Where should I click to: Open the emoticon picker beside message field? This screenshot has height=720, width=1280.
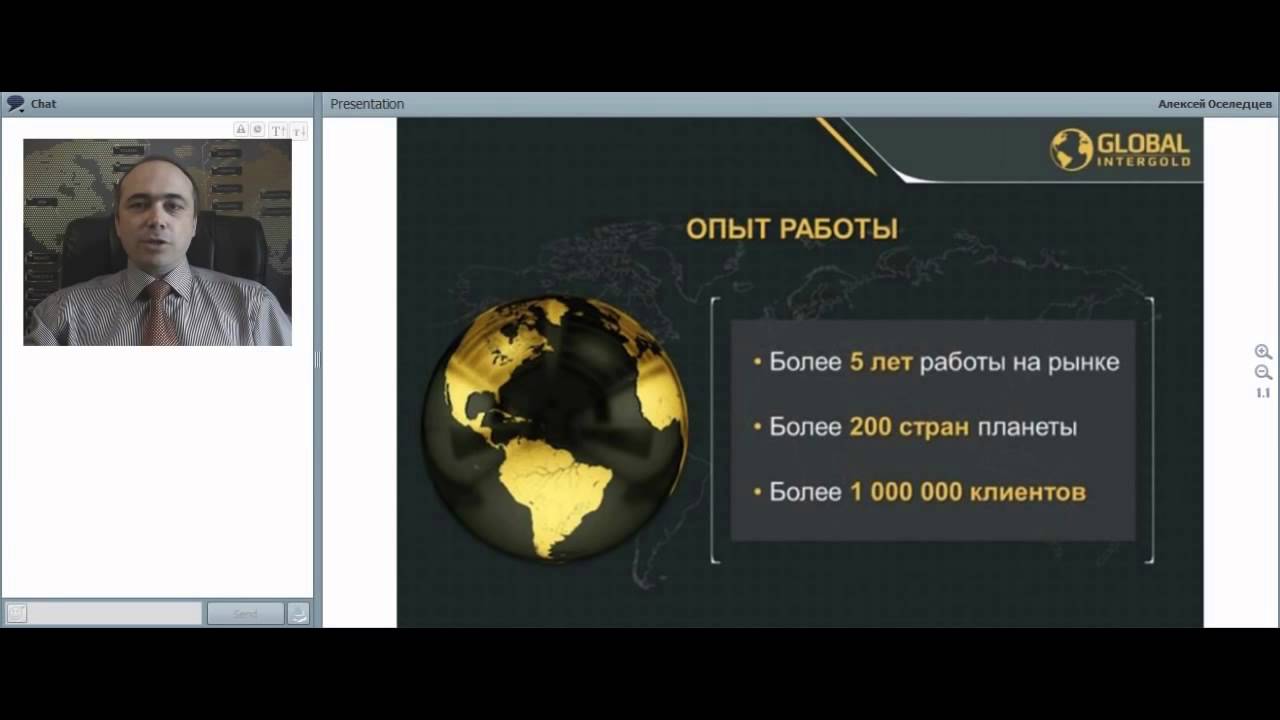point(17,614)
